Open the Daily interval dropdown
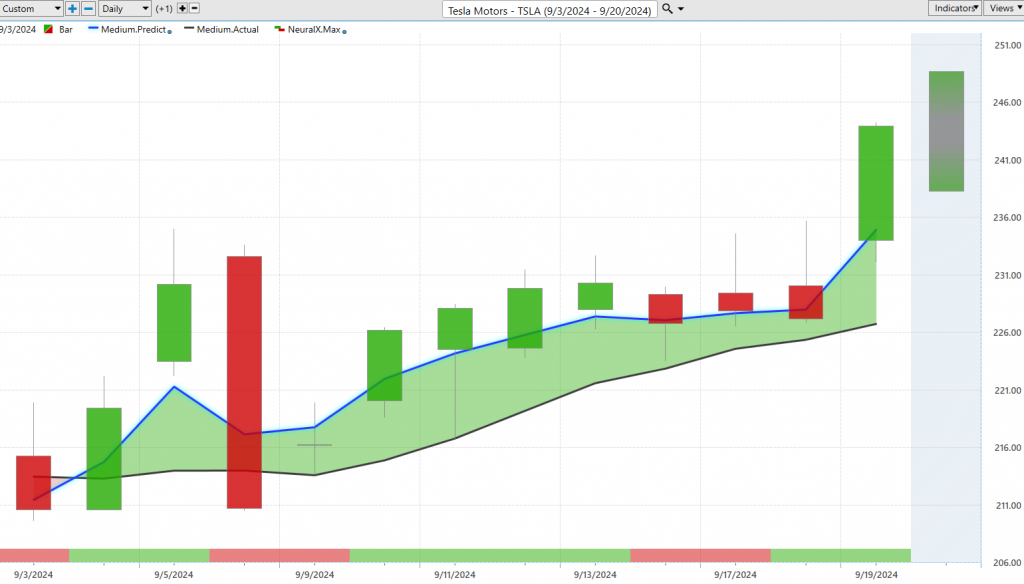 pos(125,8)
